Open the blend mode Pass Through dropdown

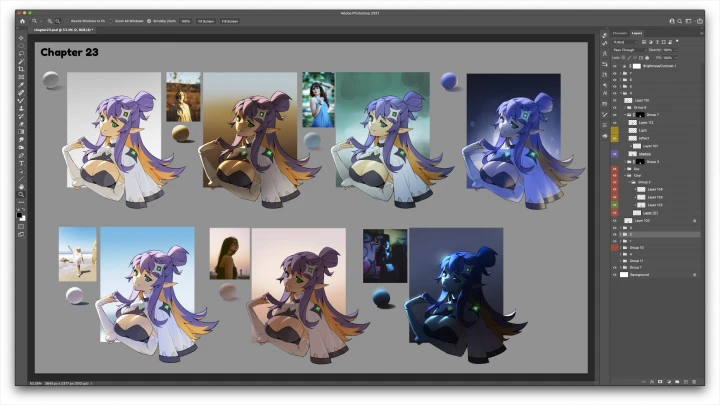coord(629,50)
